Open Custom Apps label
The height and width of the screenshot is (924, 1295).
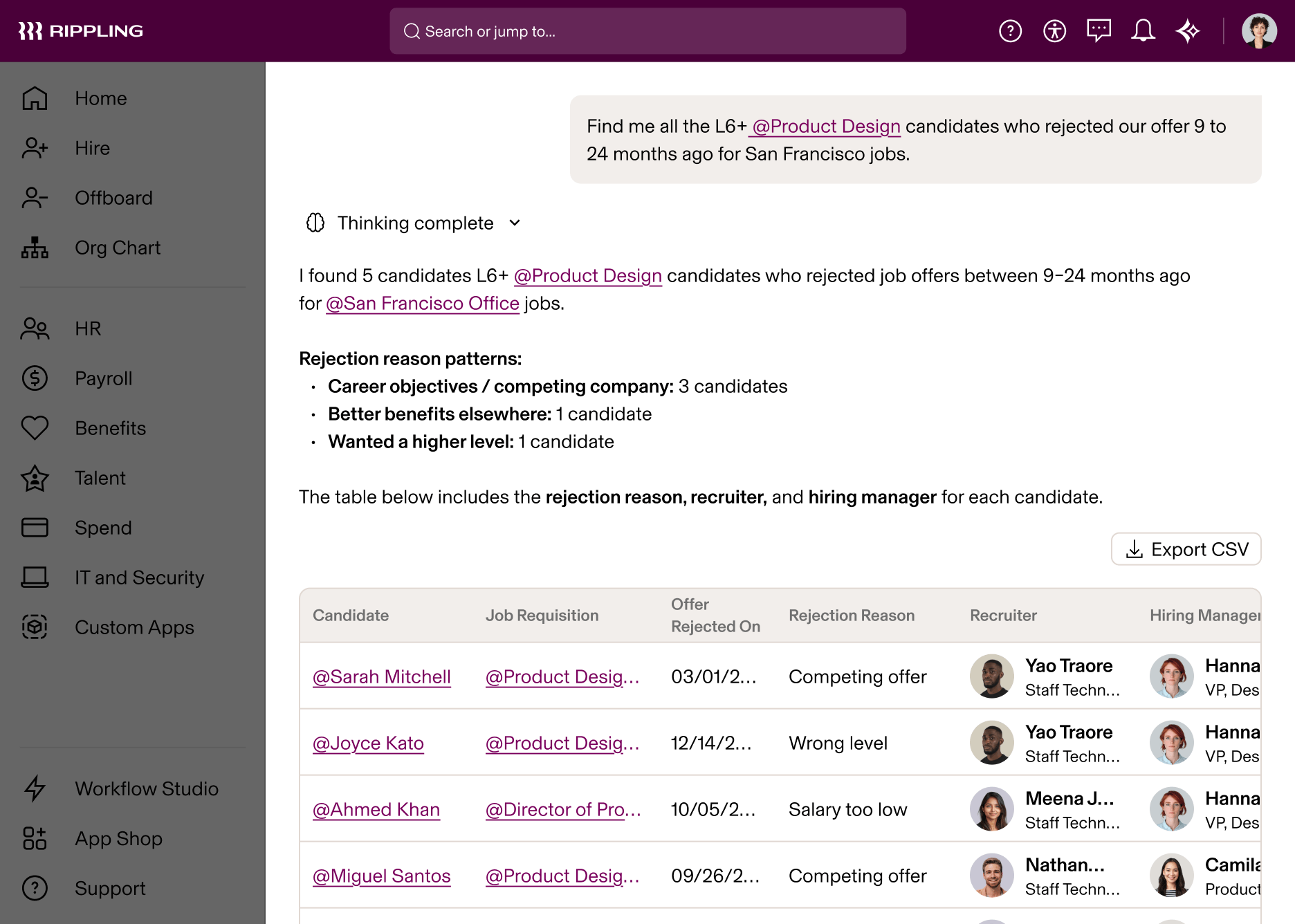coord(135,627)
